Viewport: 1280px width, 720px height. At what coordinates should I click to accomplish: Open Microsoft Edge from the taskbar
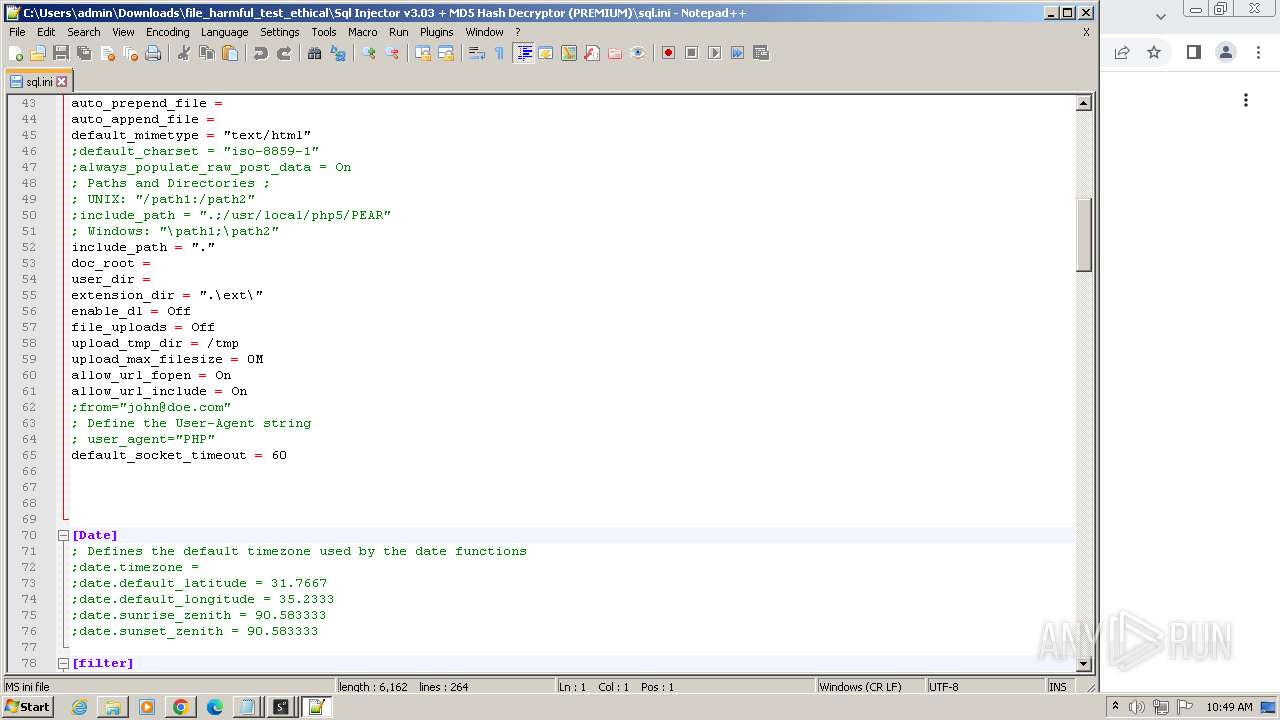[x=214, y=707]
